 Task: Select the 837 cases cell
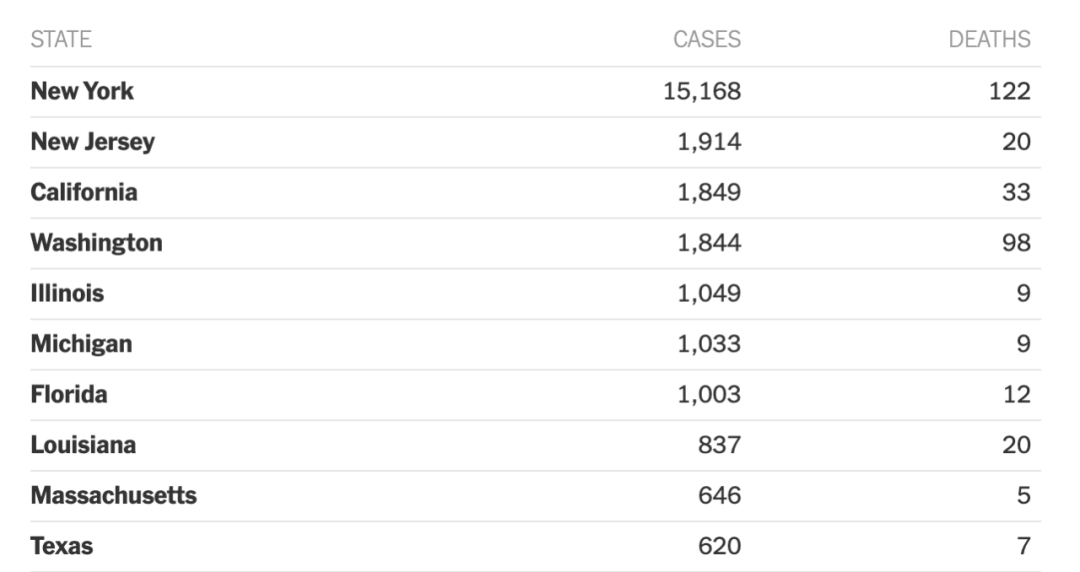[x=719, y=445]
